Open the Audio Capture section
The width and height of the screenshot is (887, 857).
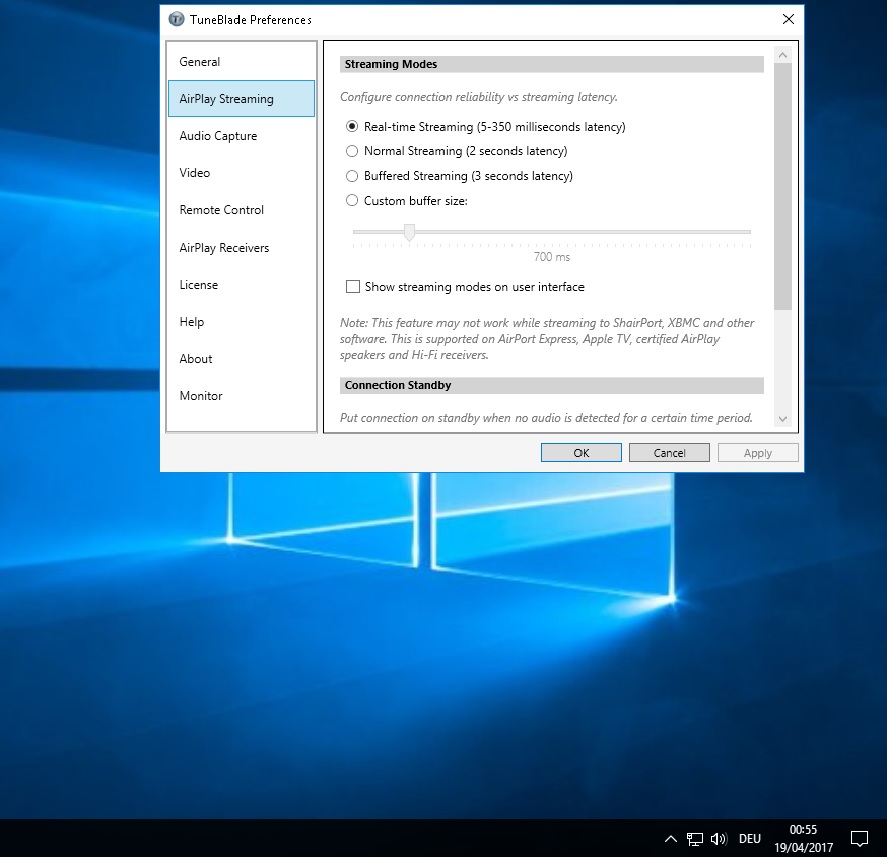click(218, 136)
